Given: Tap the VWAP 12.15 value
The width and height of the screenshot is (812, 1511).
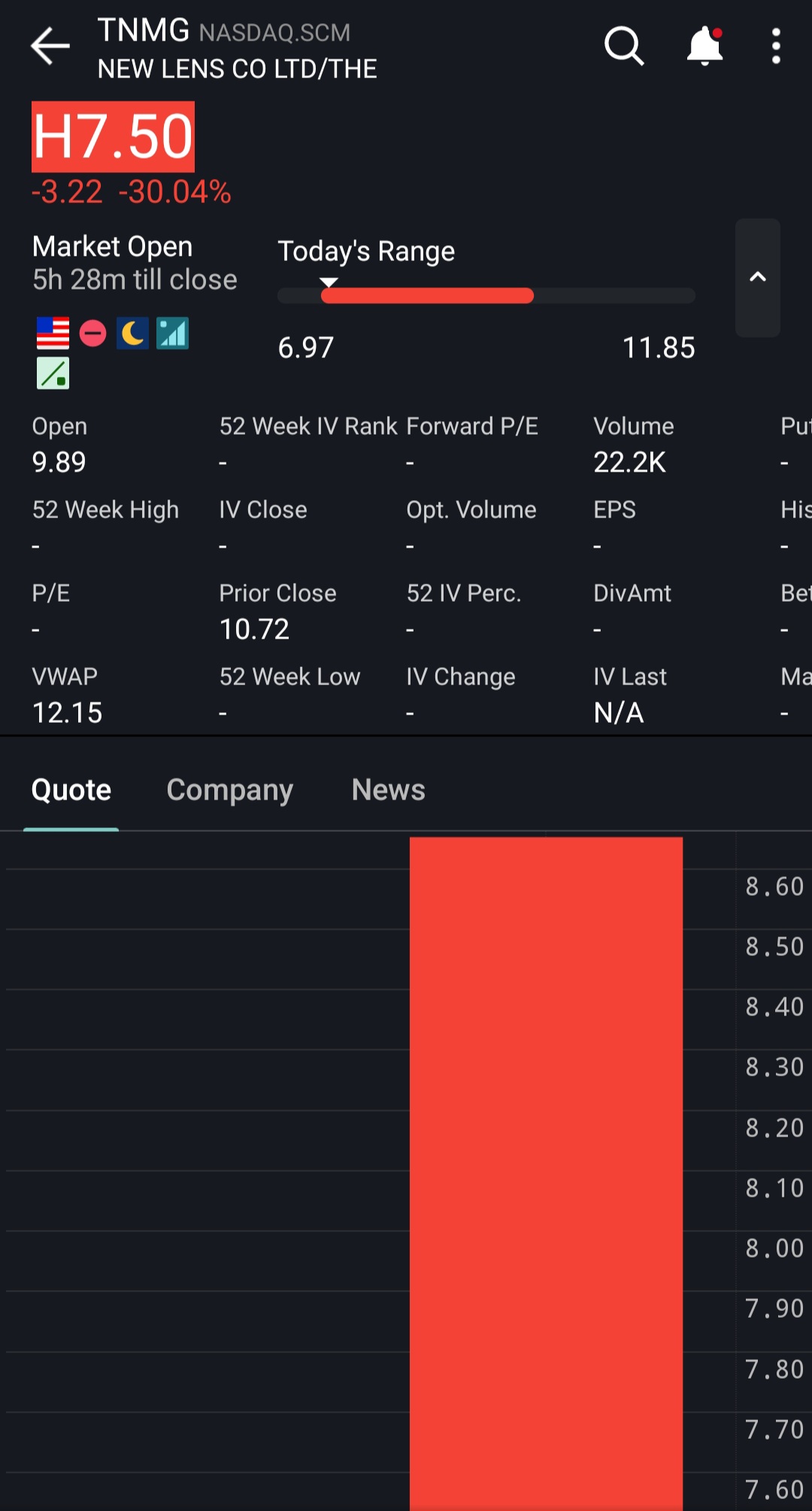Looking at the screenshot, I should [67, 712].
